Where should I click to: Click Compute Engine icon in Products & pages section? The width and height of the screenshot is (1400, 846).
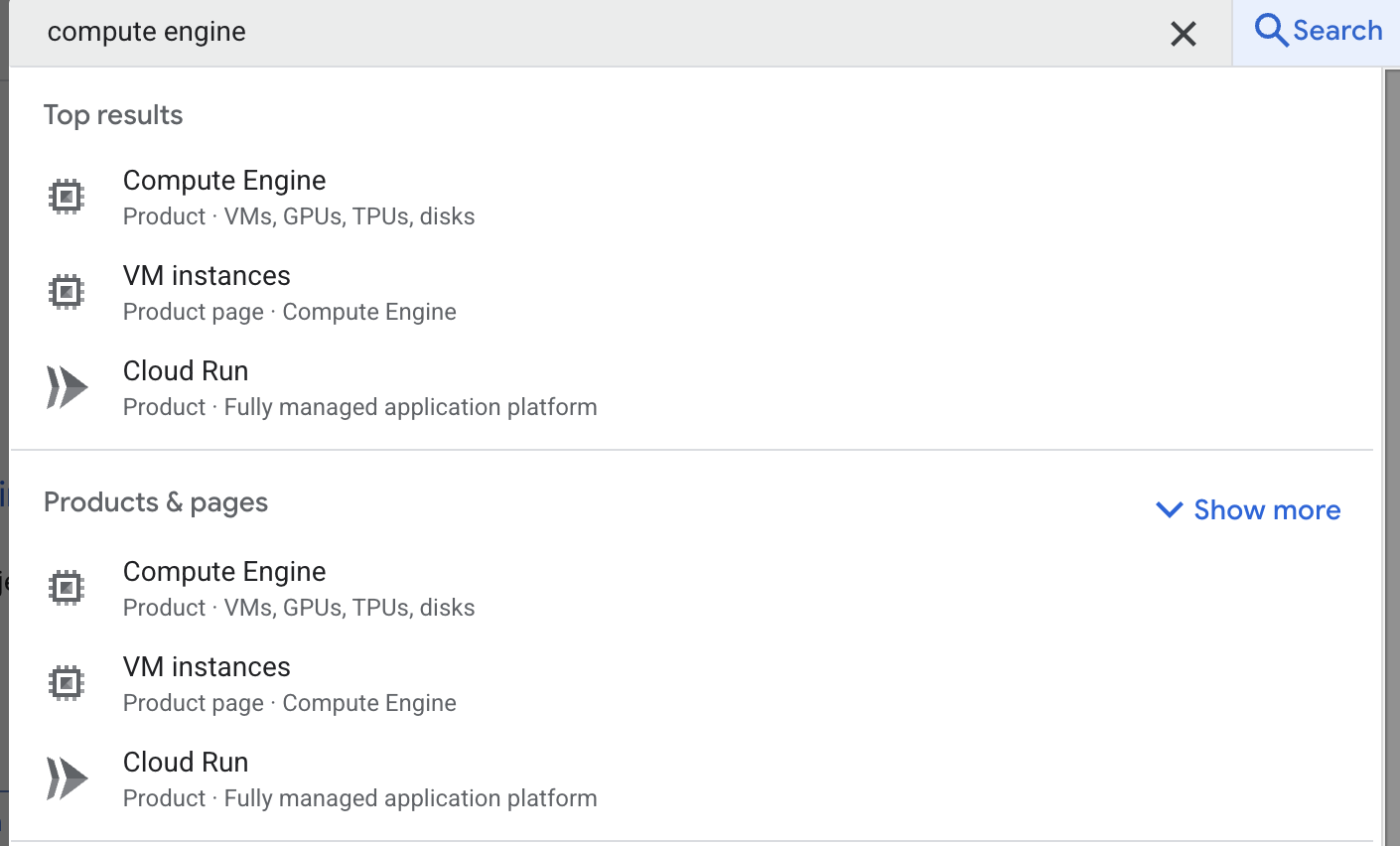pos(67,588)
